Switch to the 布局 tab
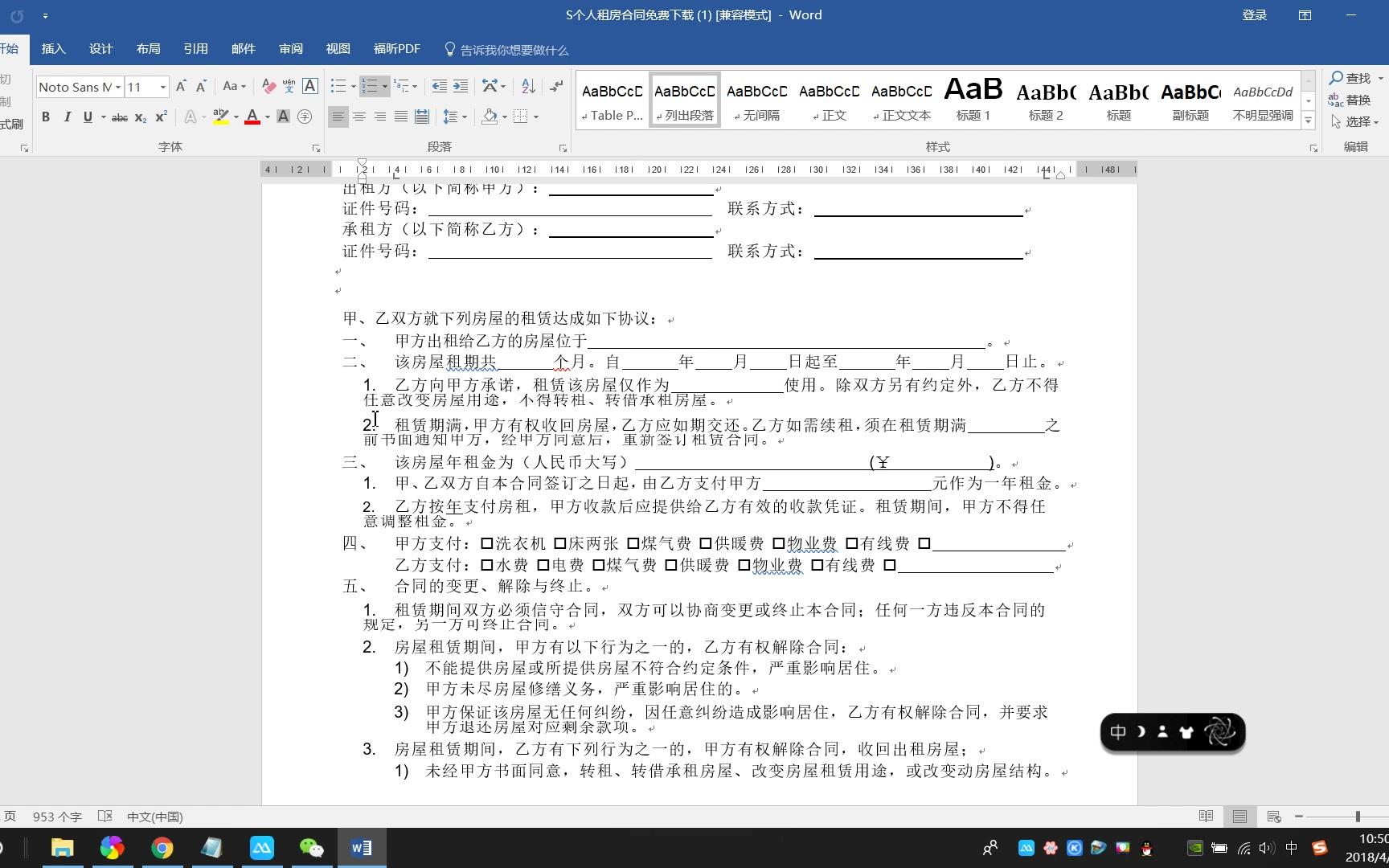 [148, 49]
